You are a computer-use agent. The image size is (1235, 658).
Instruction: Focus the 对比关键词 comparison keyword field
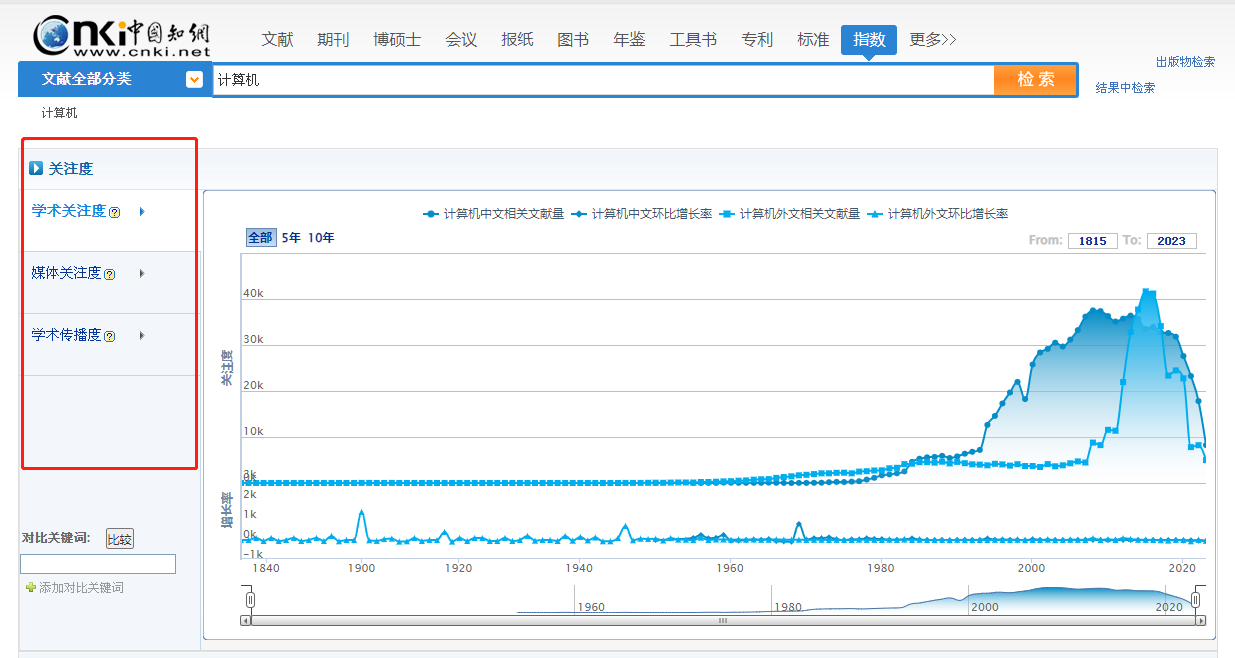98,564
